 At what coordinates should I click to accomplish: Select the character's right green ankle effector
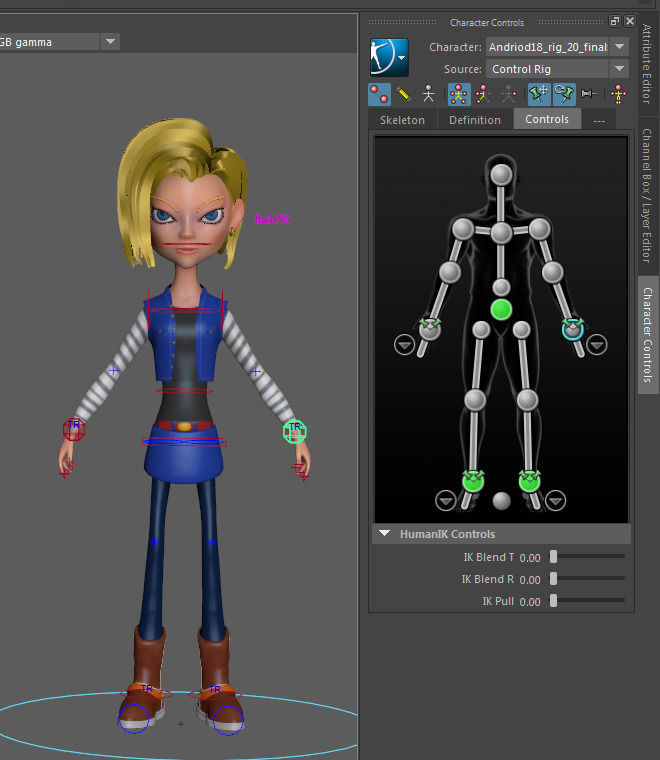473,481
